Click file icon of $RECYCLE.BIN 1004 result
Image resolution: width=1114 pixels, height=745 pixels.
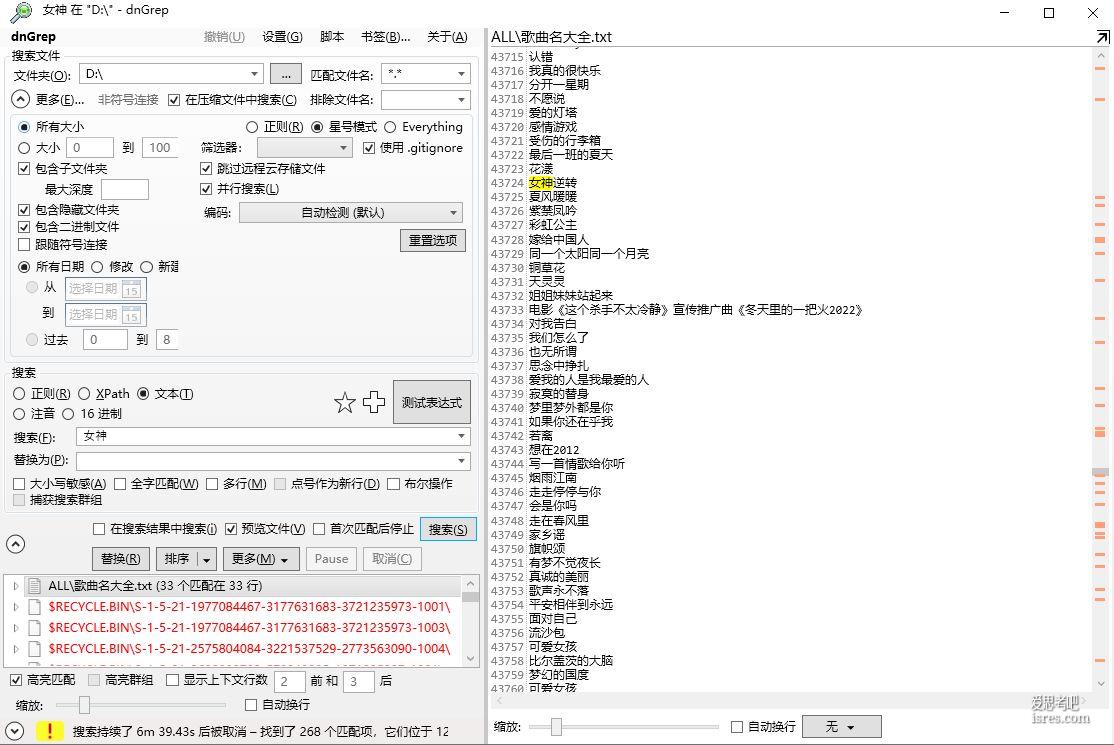pyautogui.click(x=34, y=648)
